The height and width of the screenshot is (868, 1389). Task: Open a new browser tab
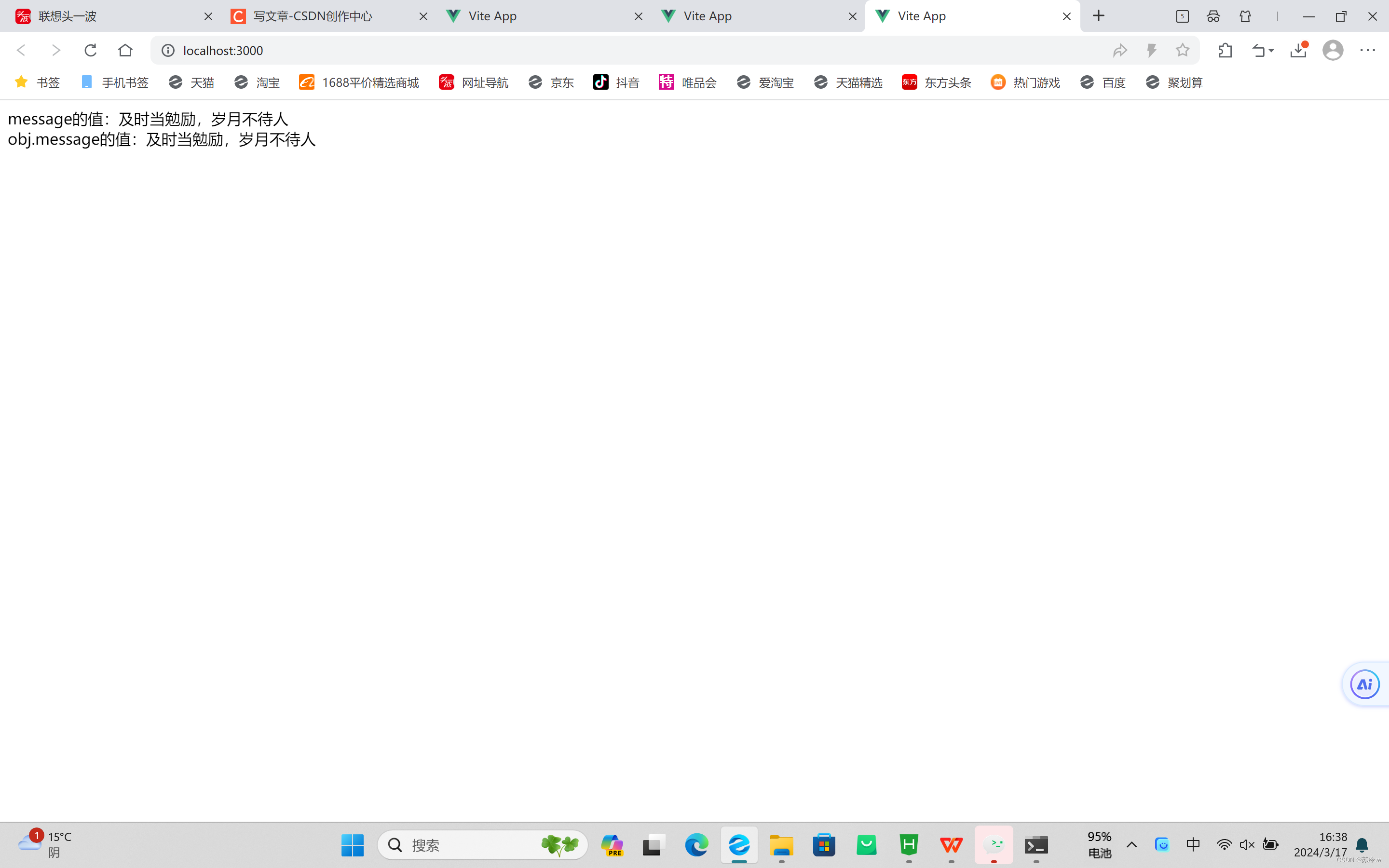coord(1099,16)
